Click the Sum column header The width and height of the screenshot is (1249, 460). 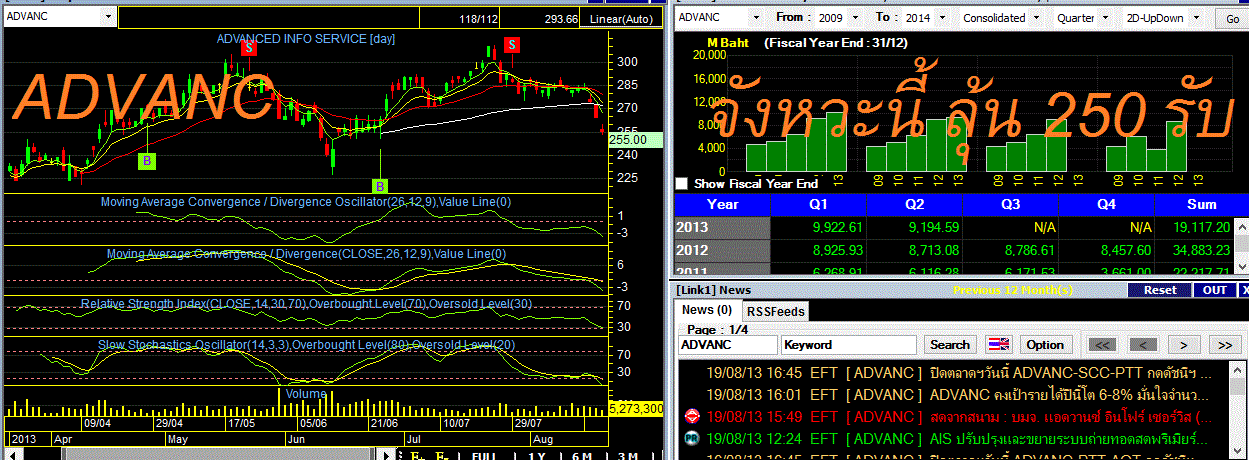(1200, 204)
